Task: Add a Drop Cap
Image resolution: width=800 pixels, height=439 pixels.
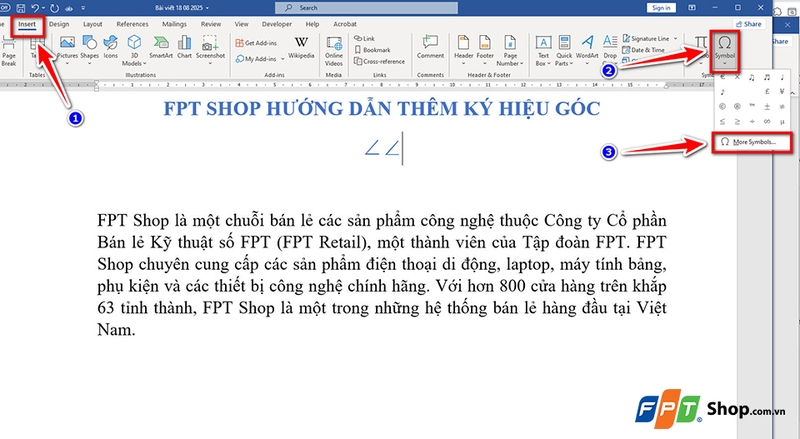Action: coord(610,48)
